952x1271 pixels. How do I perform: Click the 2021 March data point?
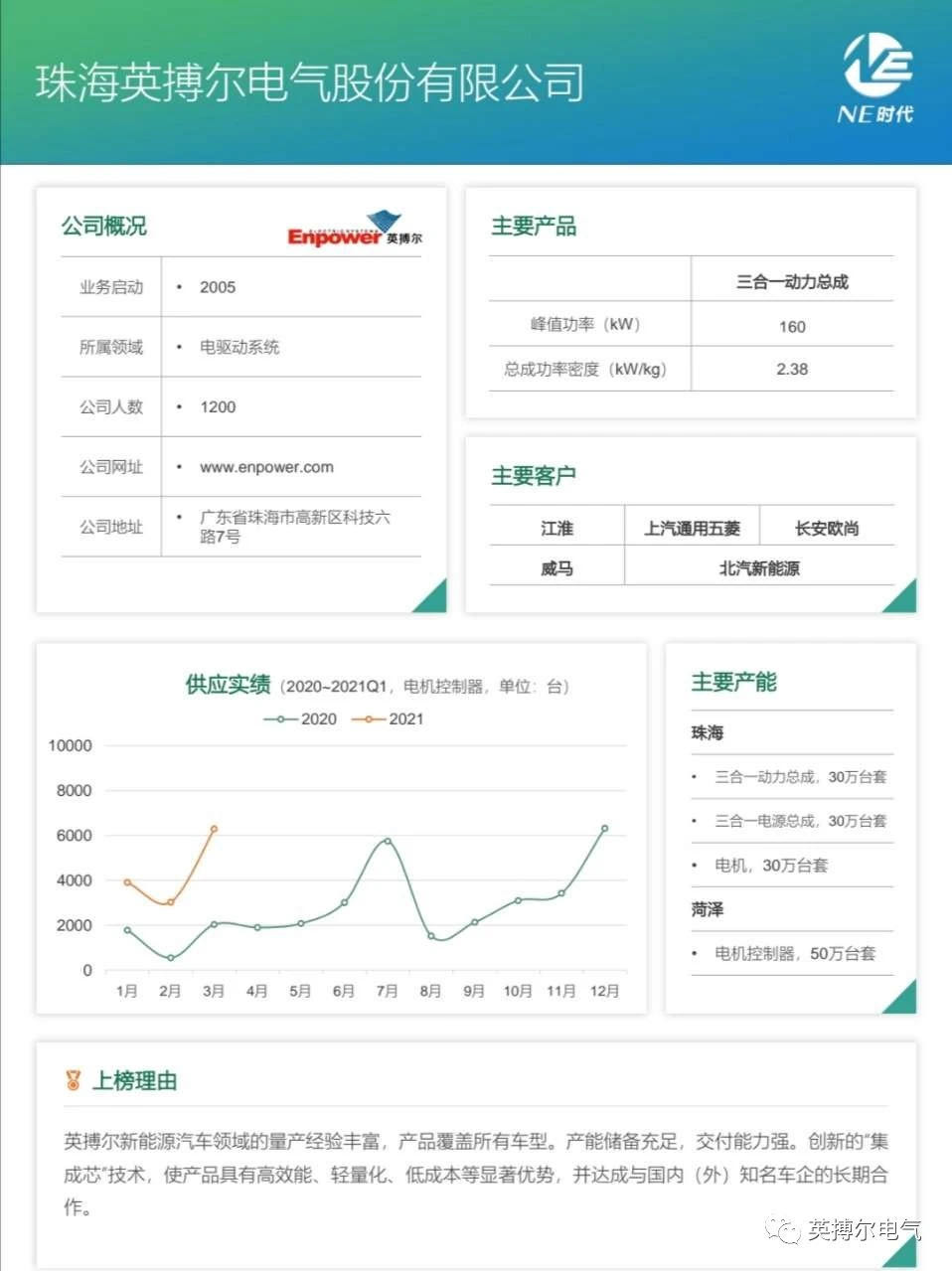point(214,829)
